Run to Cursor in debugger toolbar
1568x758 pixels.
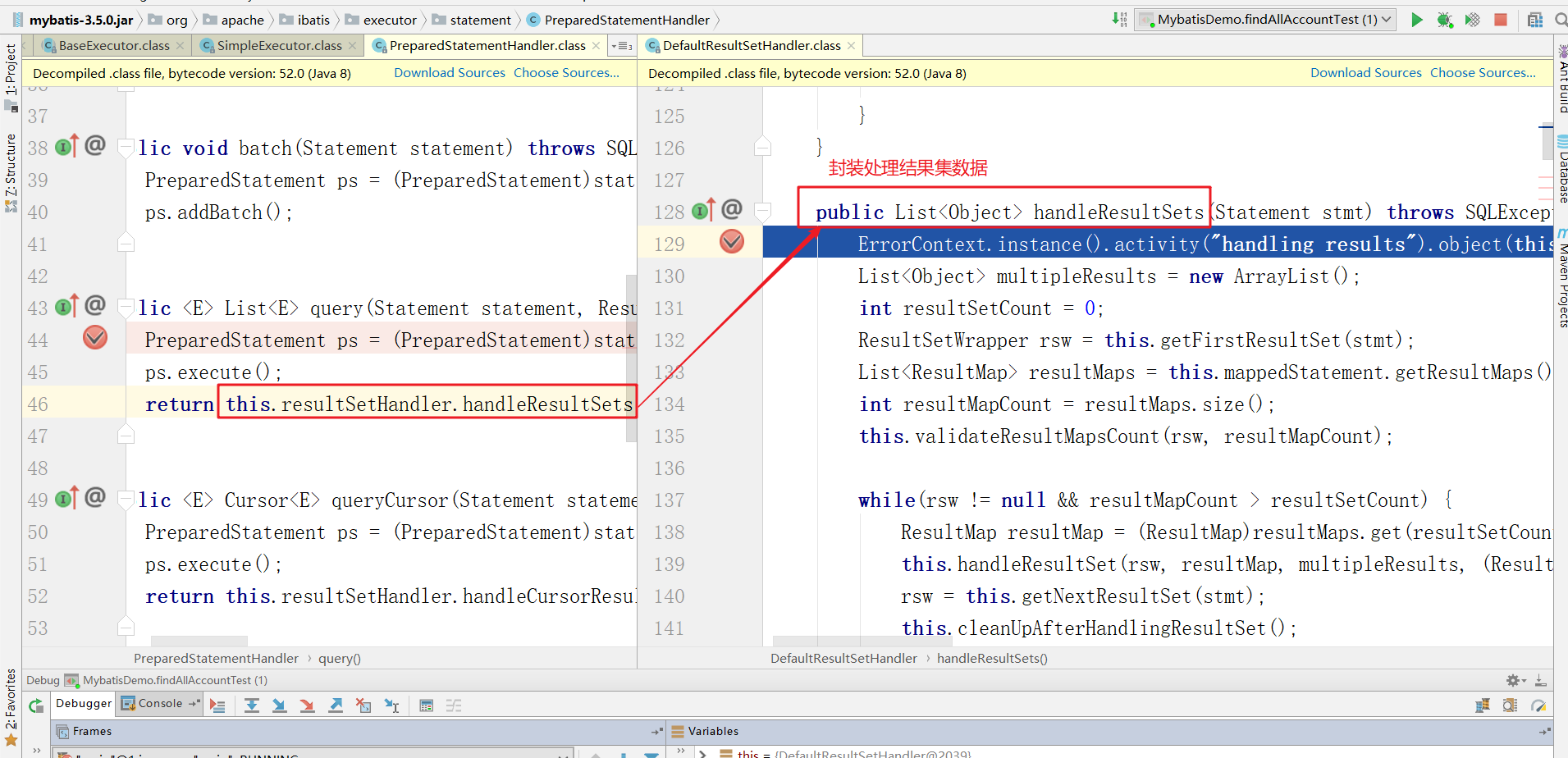coord(391,705)
